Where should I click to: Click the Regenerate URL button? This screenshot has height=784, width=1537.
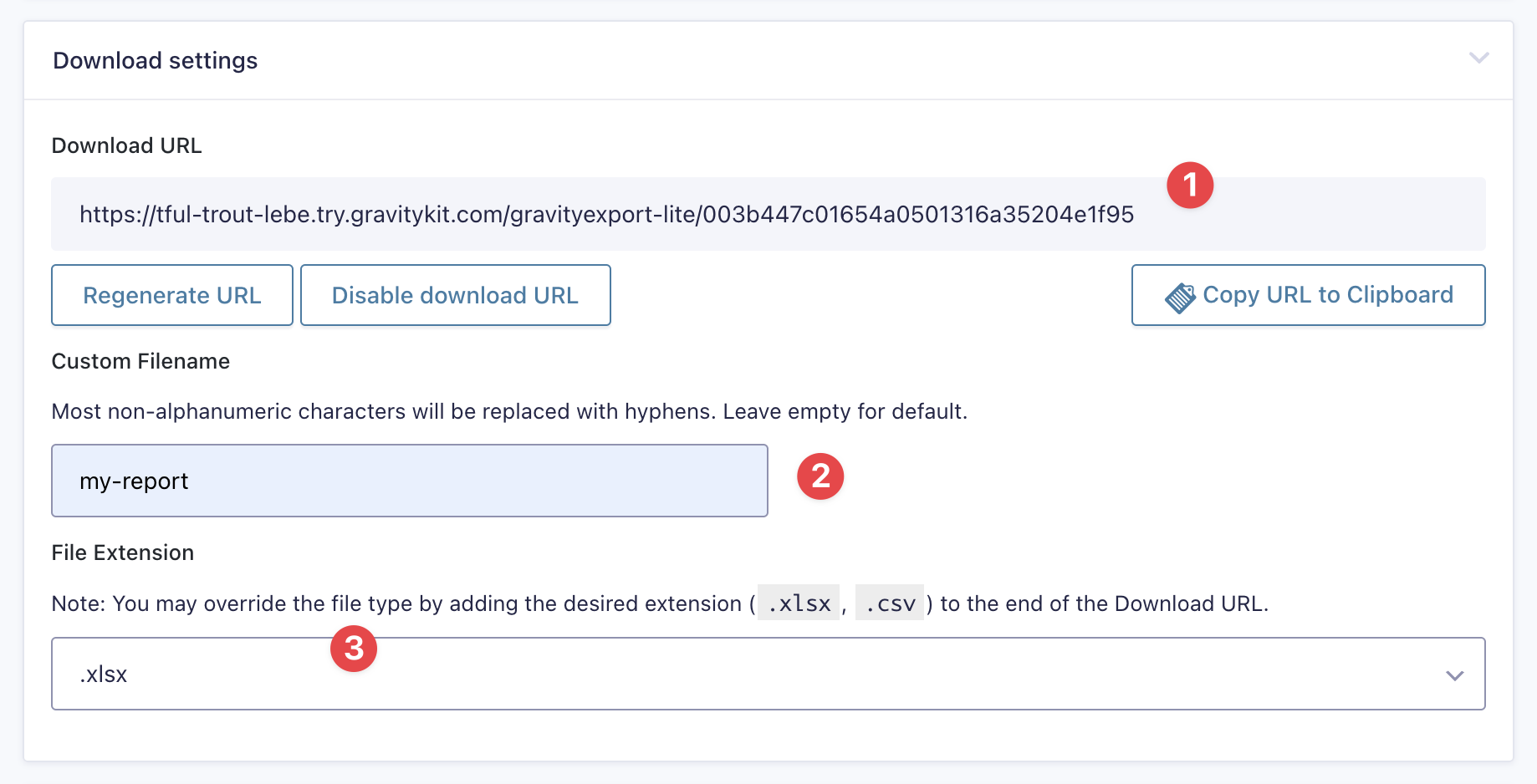pos(171,295)
